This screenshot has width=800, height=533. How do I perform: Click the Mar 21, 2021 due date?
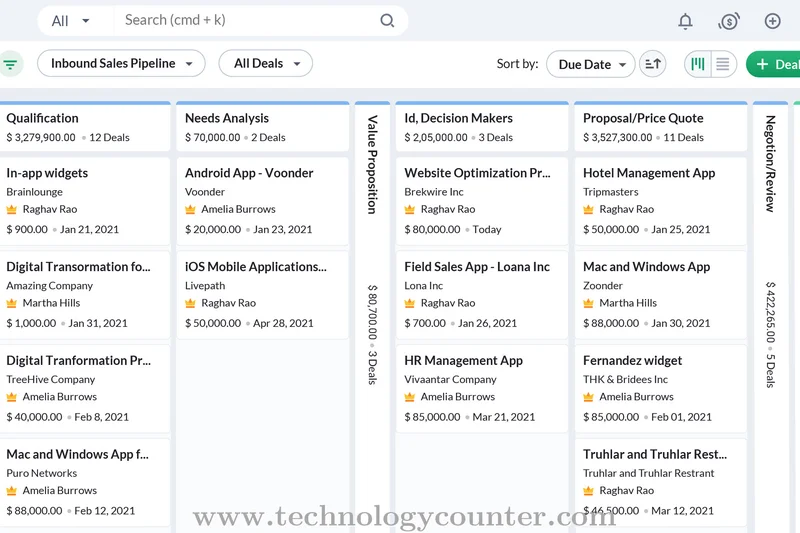tap(504, 417)
